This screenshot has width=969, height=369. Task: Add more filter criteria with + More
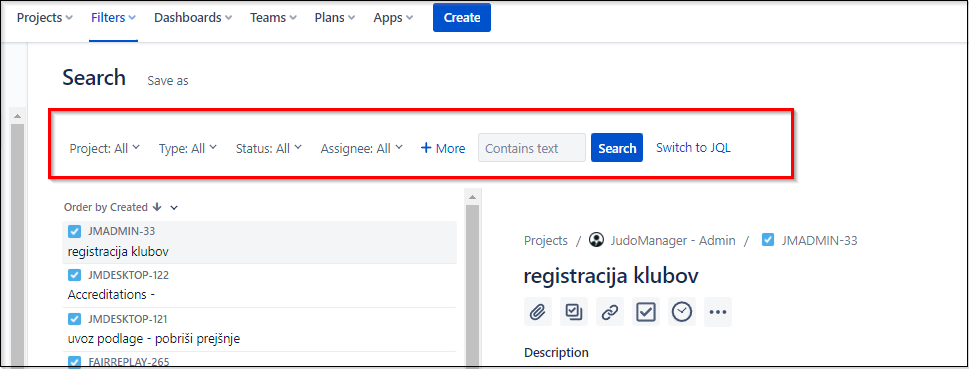pos(442,148)
